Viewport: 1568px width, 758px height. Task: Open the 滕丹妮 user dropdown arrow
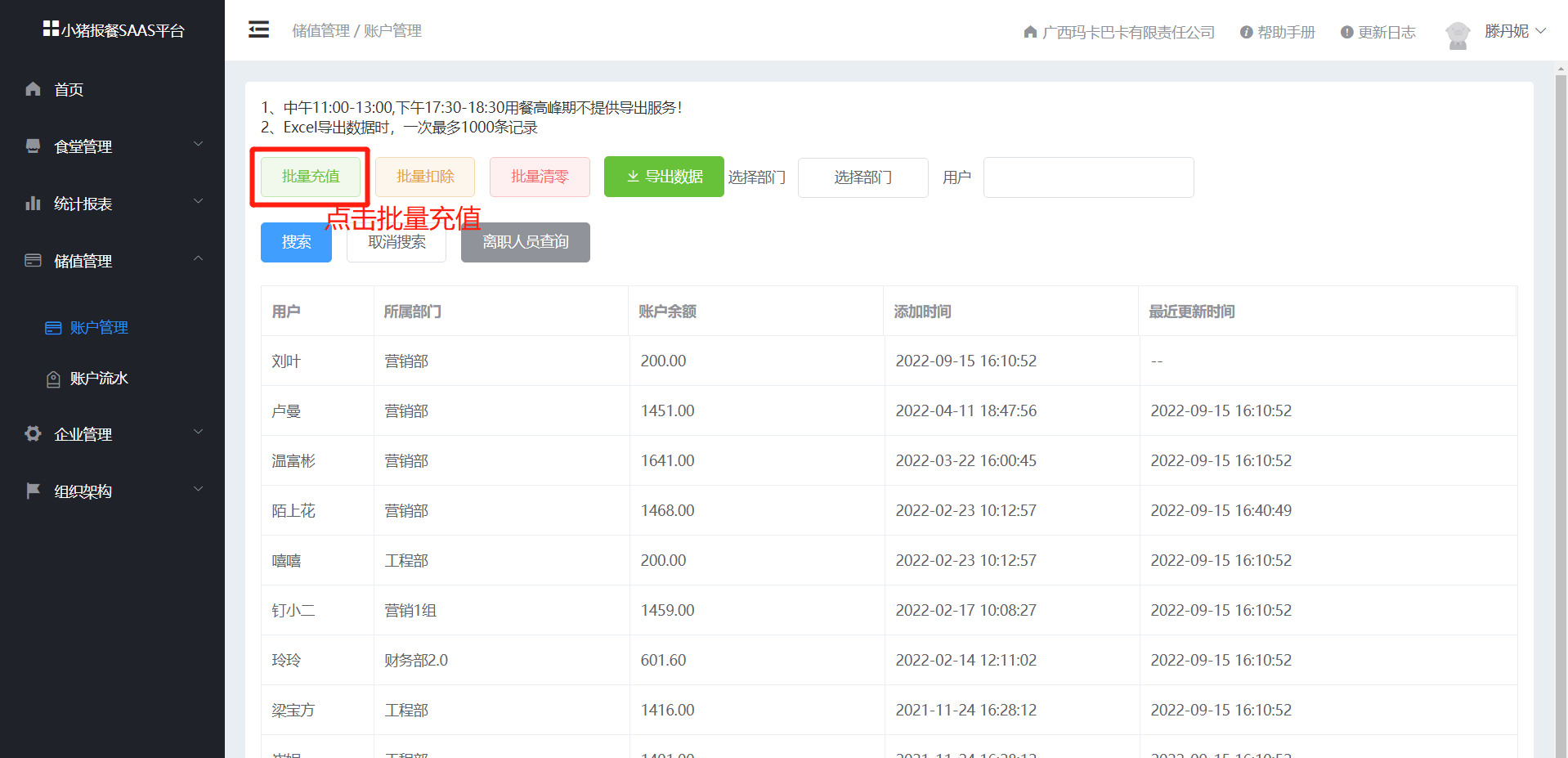tap(1541, 31)
